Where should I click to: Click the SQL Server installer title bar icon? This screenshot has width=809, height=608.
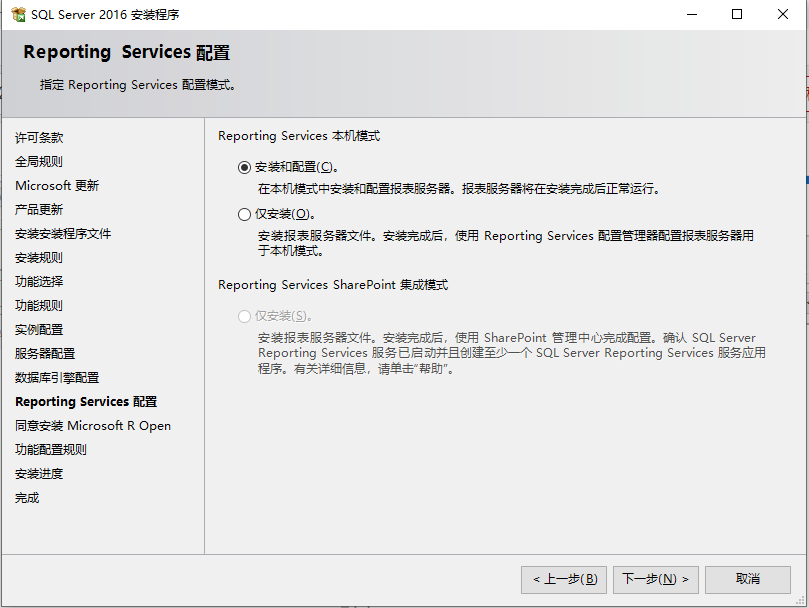coord(16,14)
